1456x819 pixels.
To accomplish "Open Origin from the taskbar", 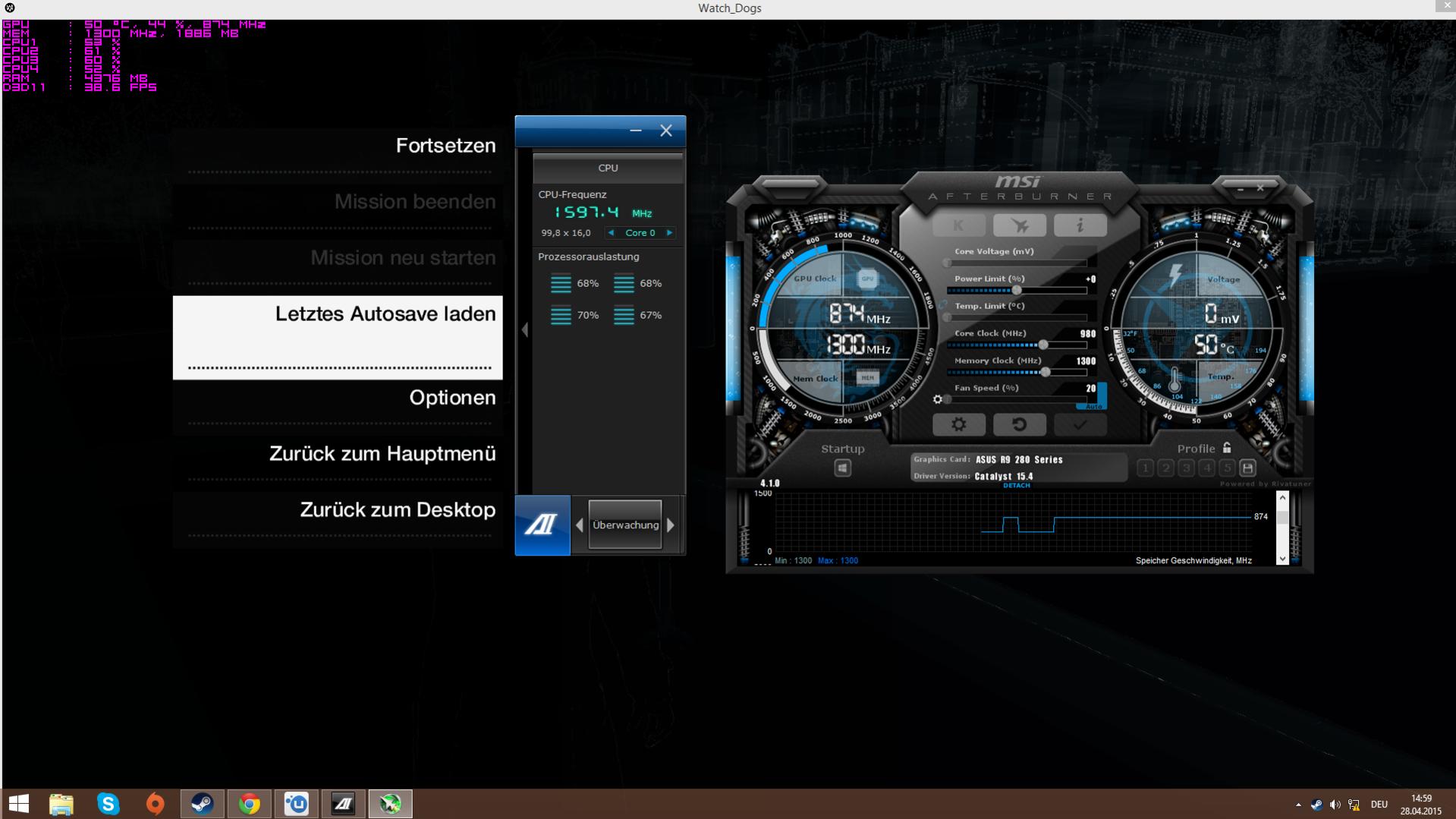I will (x=156, y=804).
